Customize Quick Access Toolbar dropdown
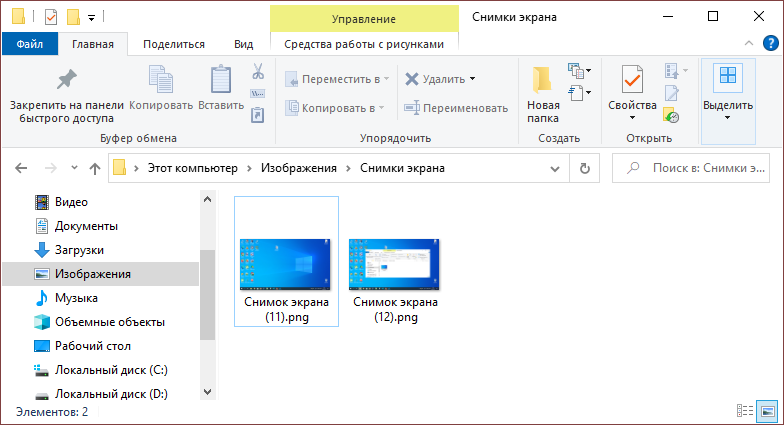The image size is (784, 425). [92, 18]
